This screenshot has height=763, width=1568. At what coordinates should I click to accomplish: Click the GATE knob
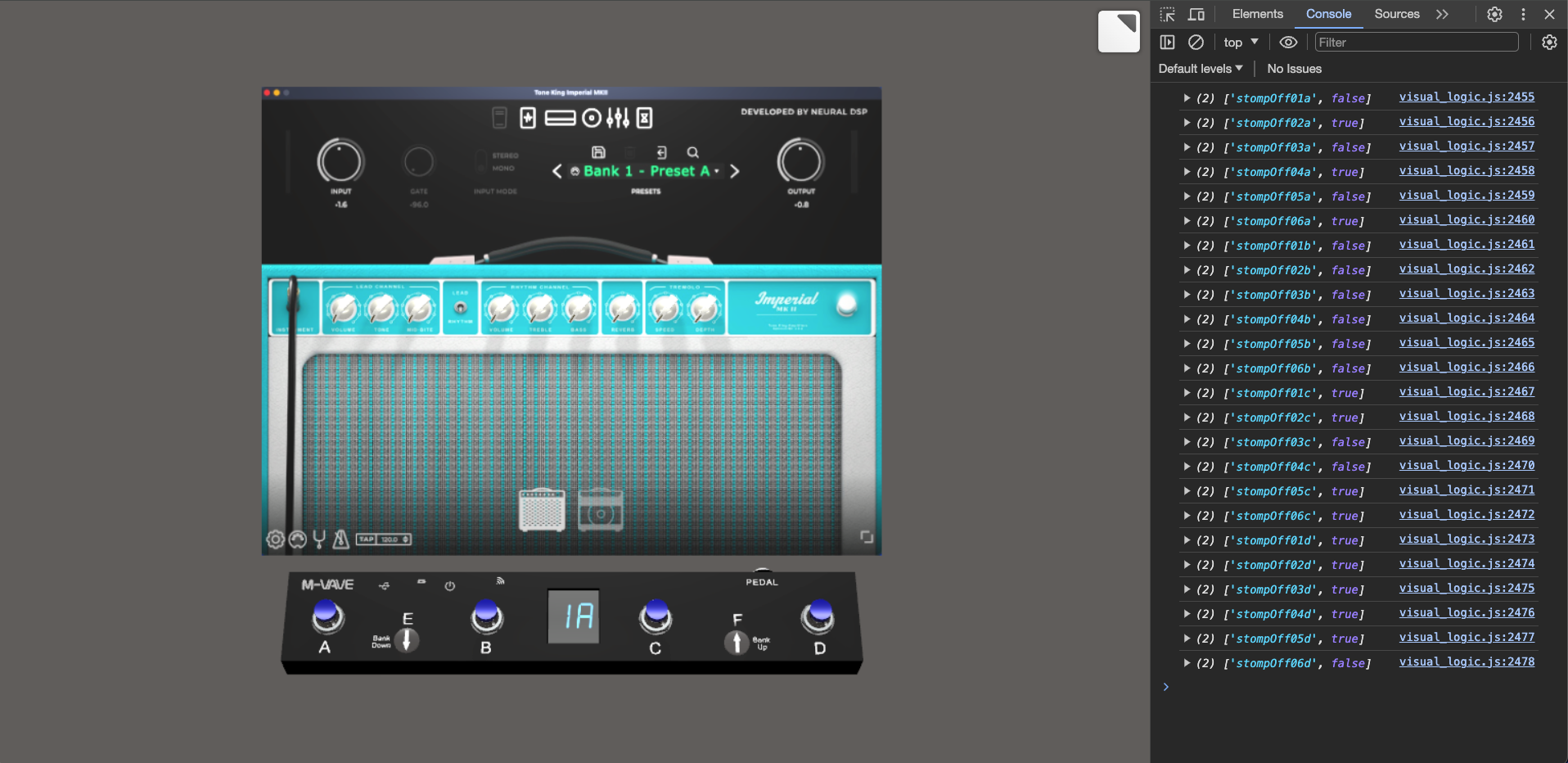(418, 161)
